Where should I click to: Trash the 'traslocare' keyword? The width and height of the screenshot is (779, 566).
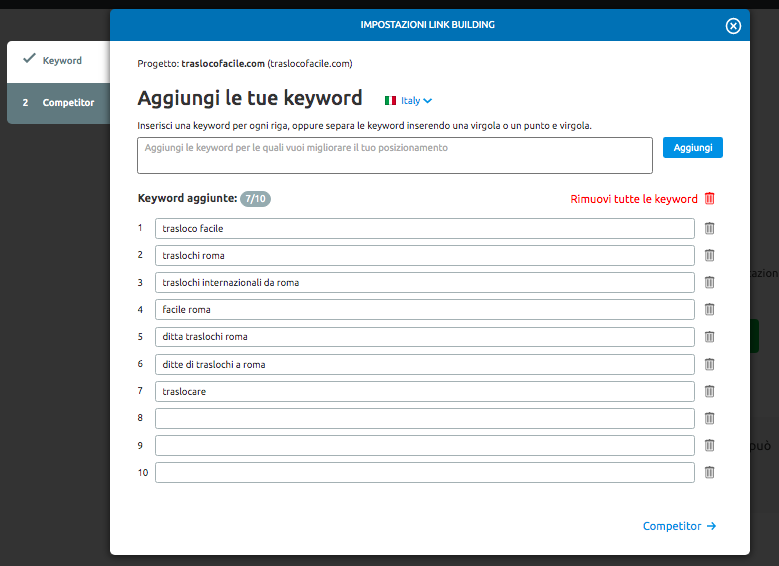click(709, 391)
